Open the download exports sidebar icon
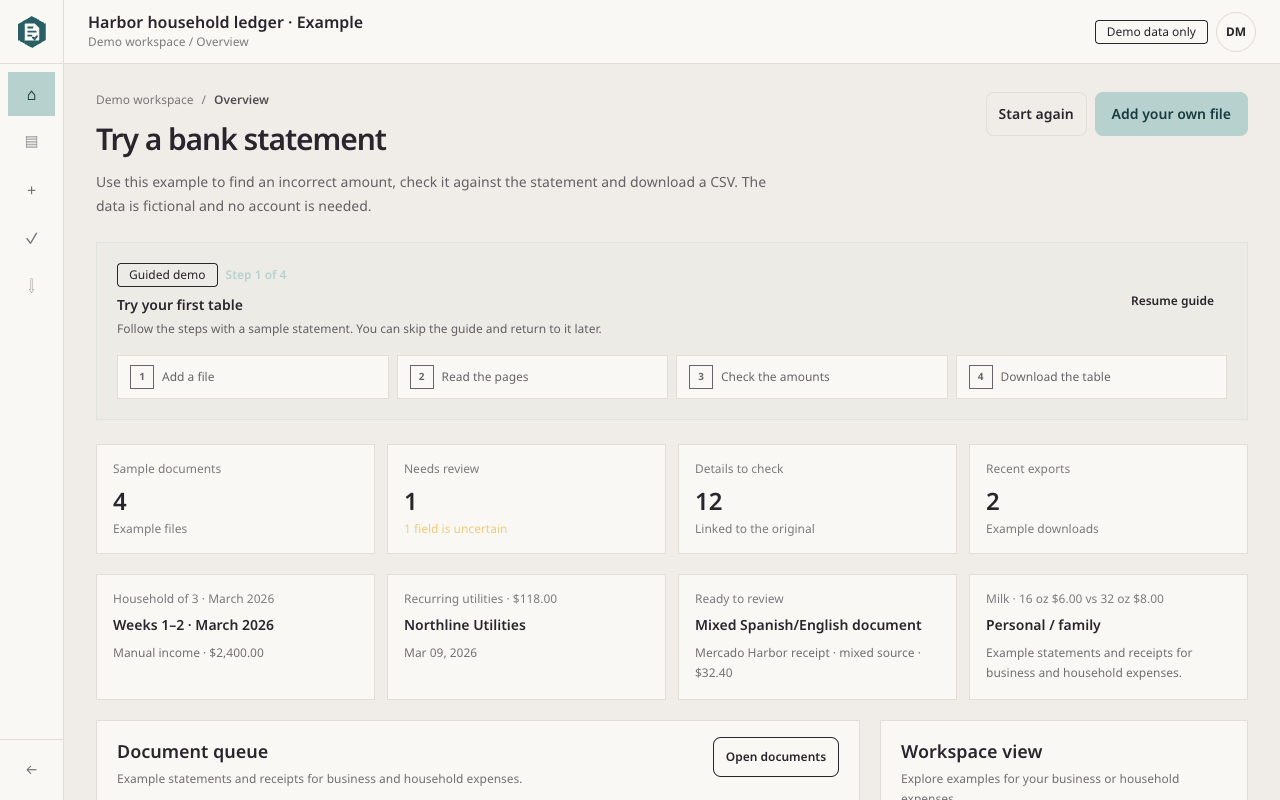The height and width of the screenshot is (800, 1280). click(x=32, y=286)
